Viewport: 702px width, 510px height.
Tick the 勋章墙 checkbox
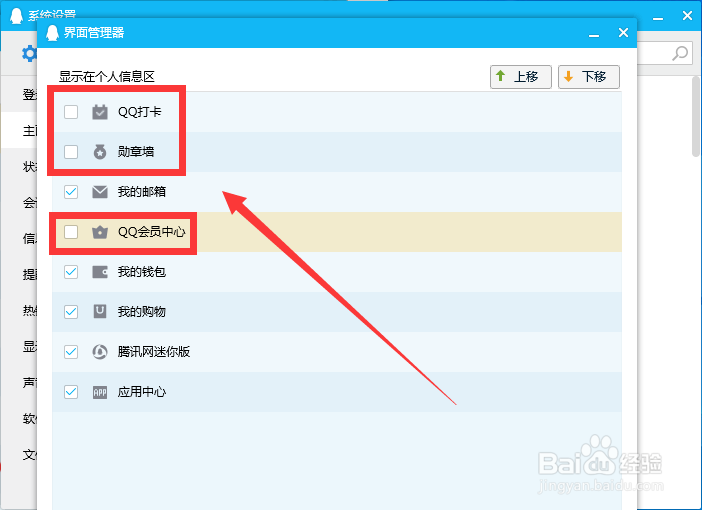[x=71, y=152]
